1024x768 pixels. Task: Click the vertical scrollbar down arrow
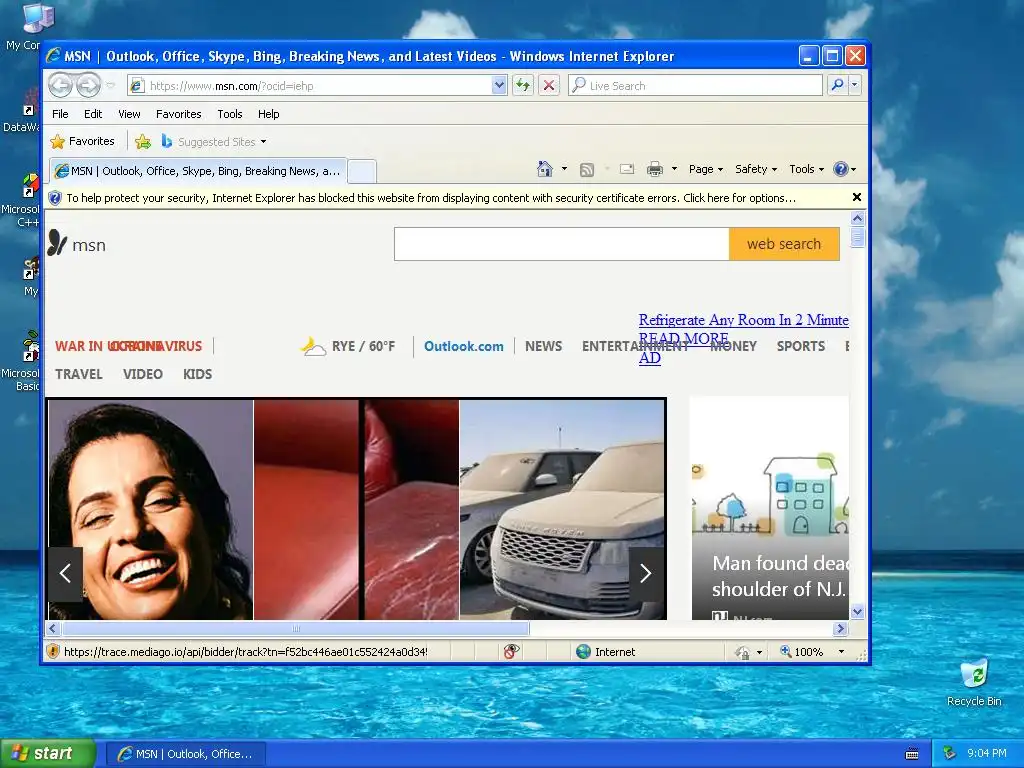pos(857,612)
